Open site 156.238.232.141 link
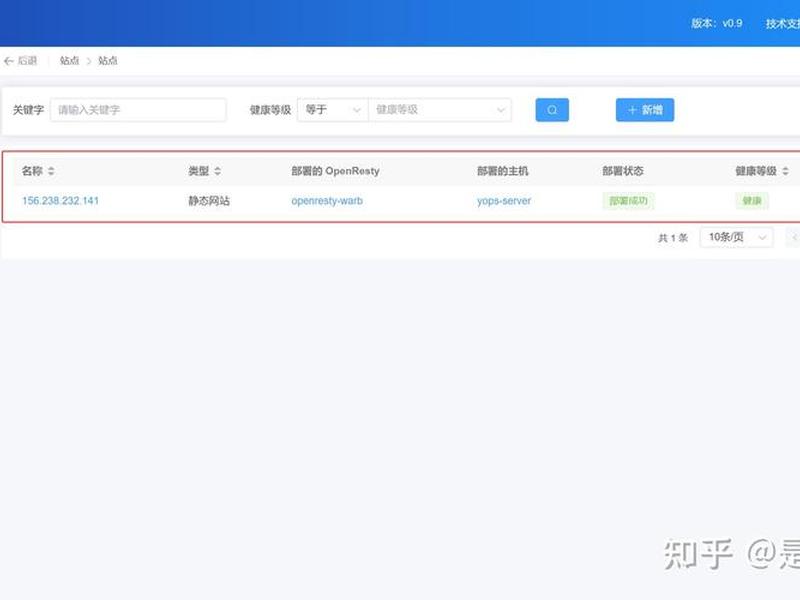The width and height of the screenshot is (800, 600). pos(60,201)
